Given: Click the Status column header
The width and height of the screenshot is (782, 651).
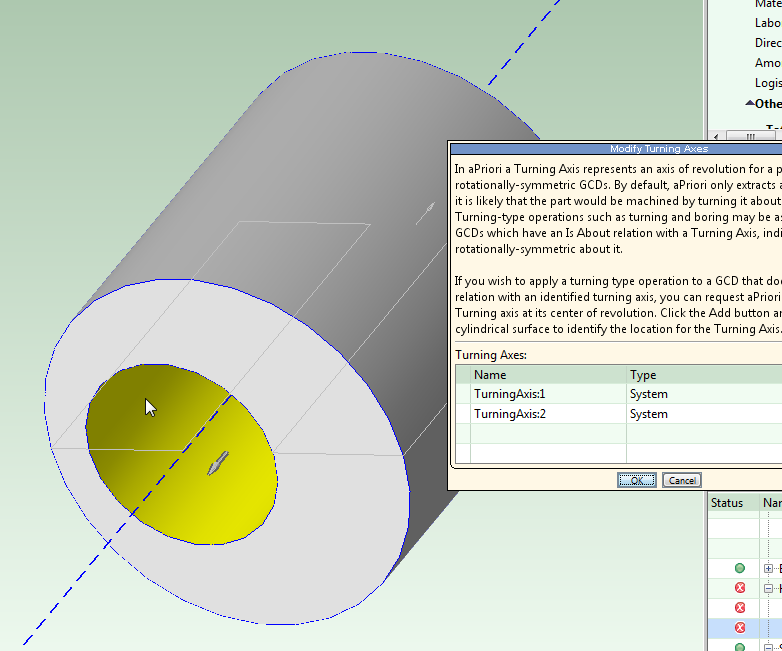Looking at the screenshot, I should click(727, 503).
